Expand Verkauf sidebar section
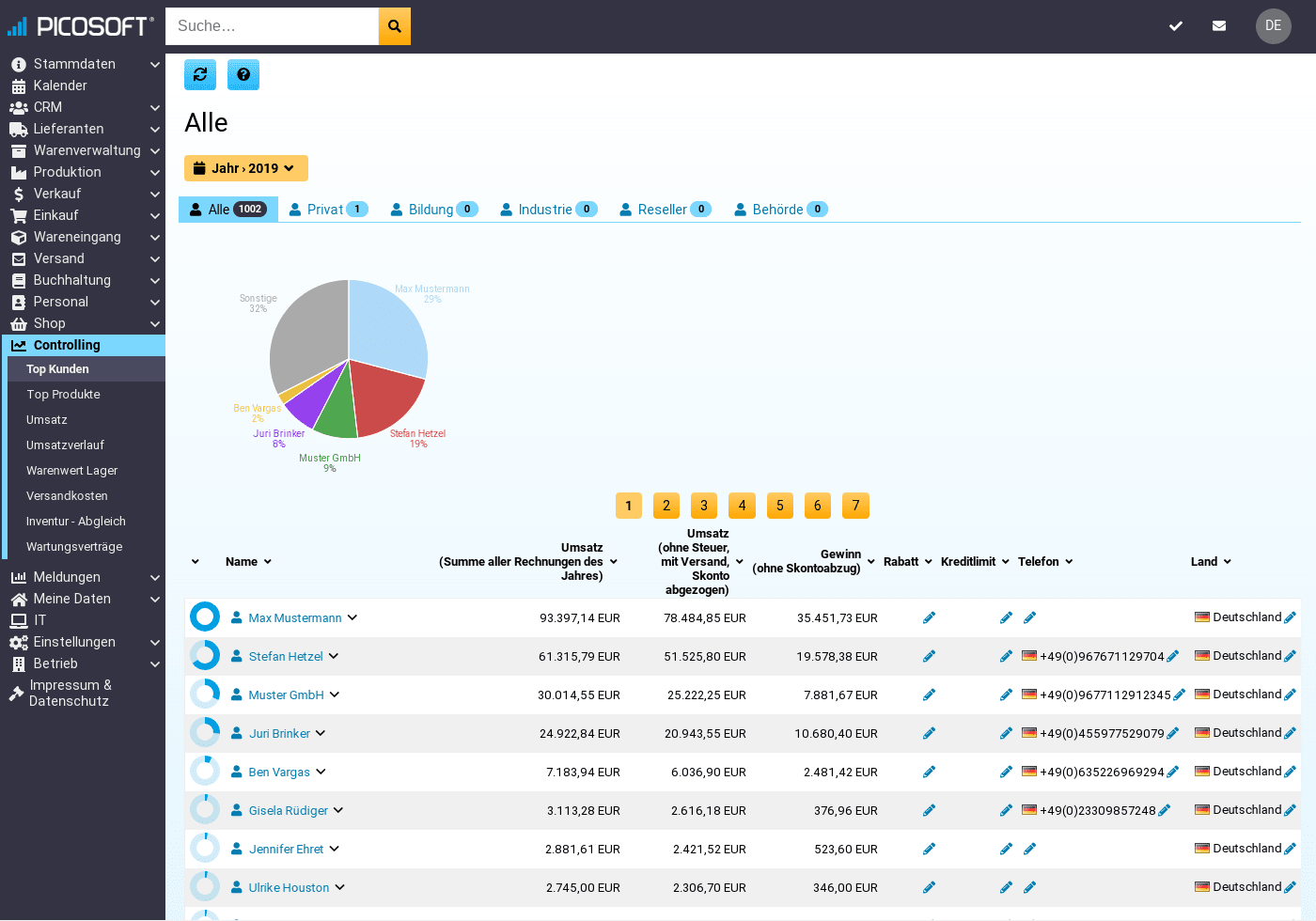This screenshot has width=1316, height=921. point(155,194)
